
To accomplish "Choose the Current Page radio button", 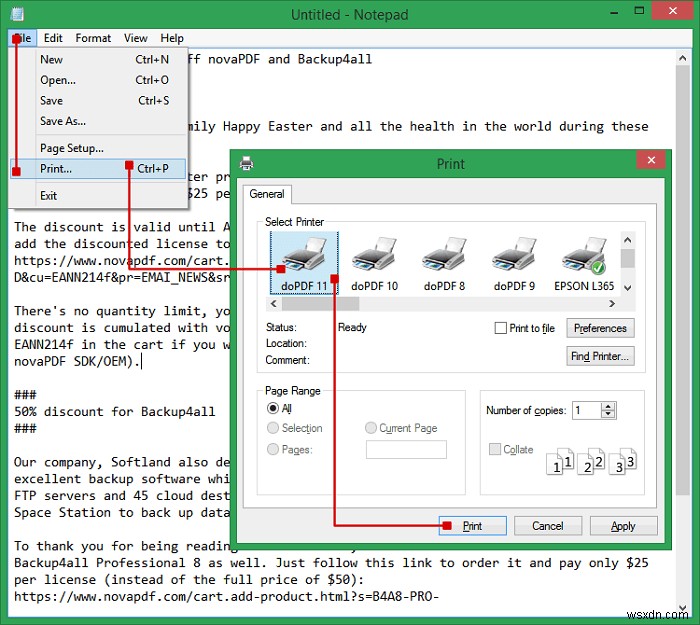I will [x=371, y=428].
